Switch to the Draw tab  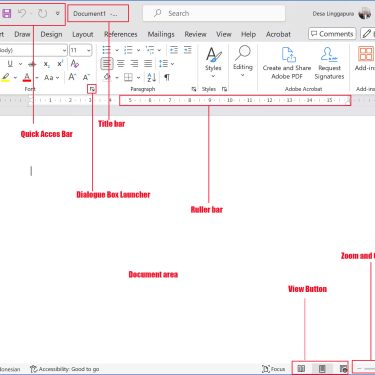click(22, 34)
